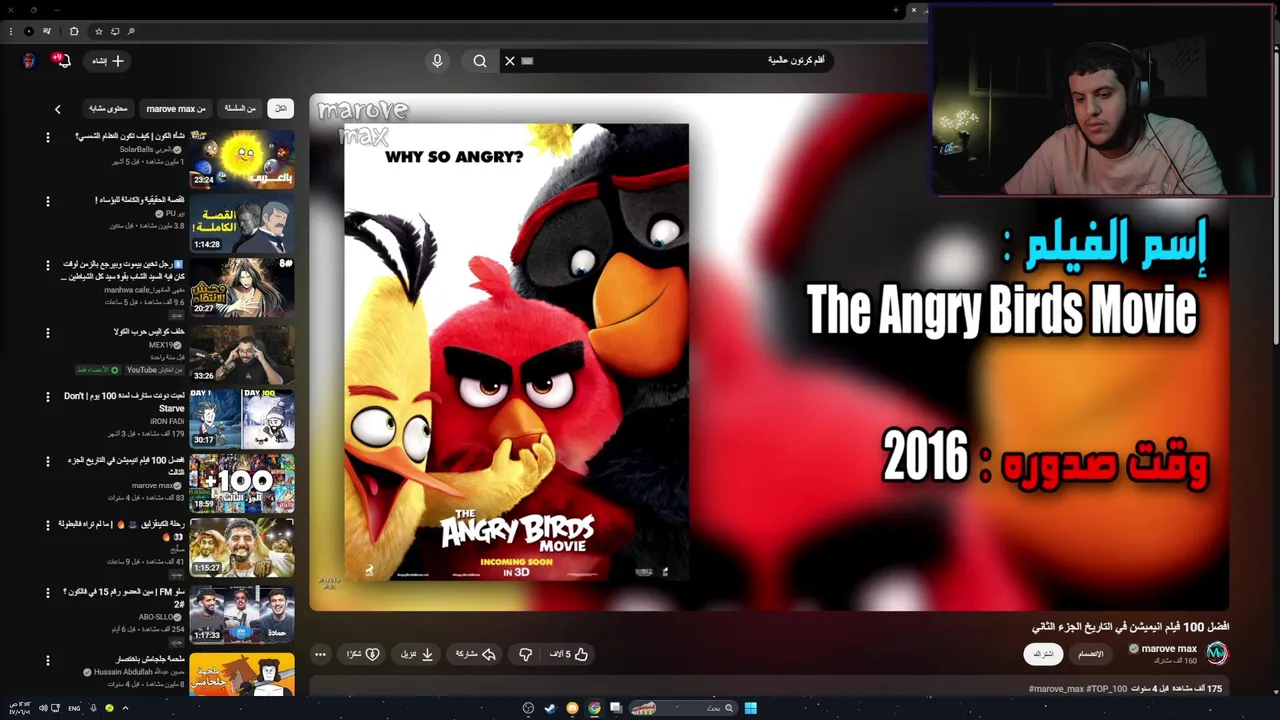The image size is (1280, 720).
Task: Open options menu for 'القصة الحقيقية' video
Action: 47,201
